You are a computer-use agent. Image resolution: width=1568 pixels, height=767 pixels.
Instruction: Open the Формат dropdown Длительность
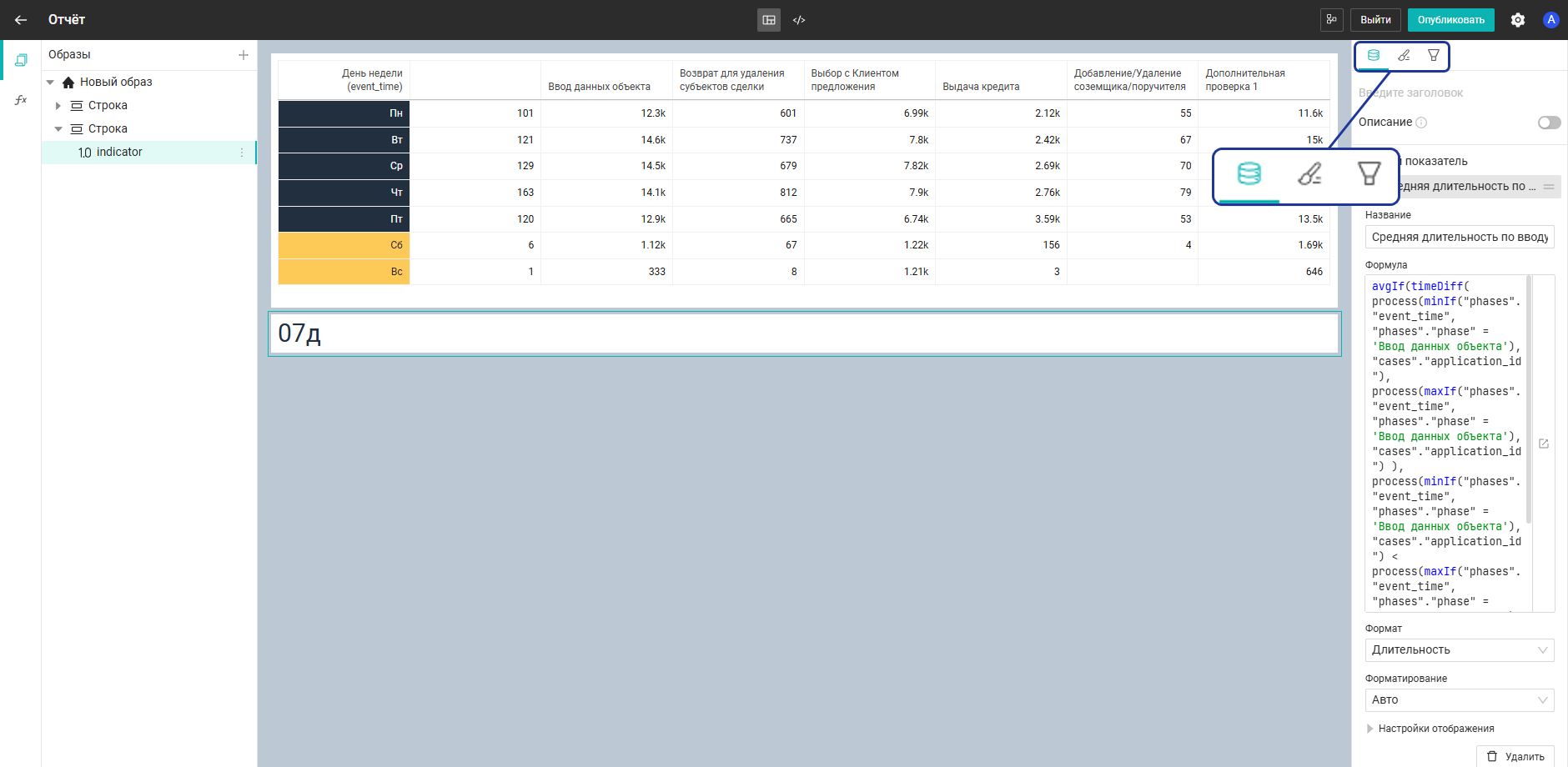click(x=1459, y=650)
